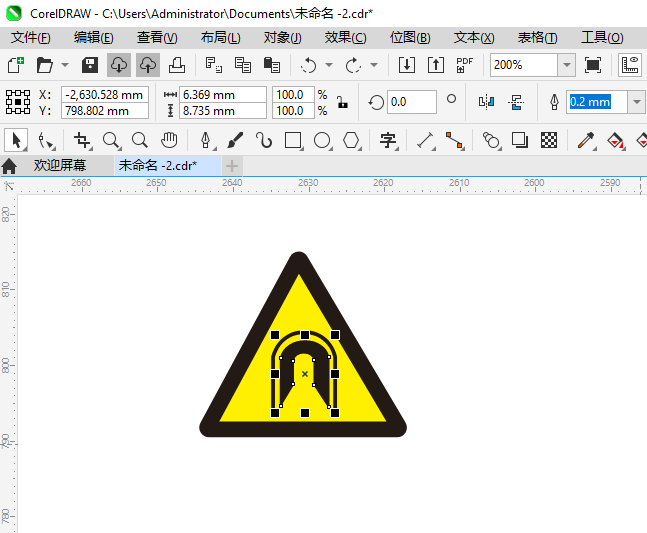
Task: Click the Full-screen preview icon
Action: click(x=593, y=65)
